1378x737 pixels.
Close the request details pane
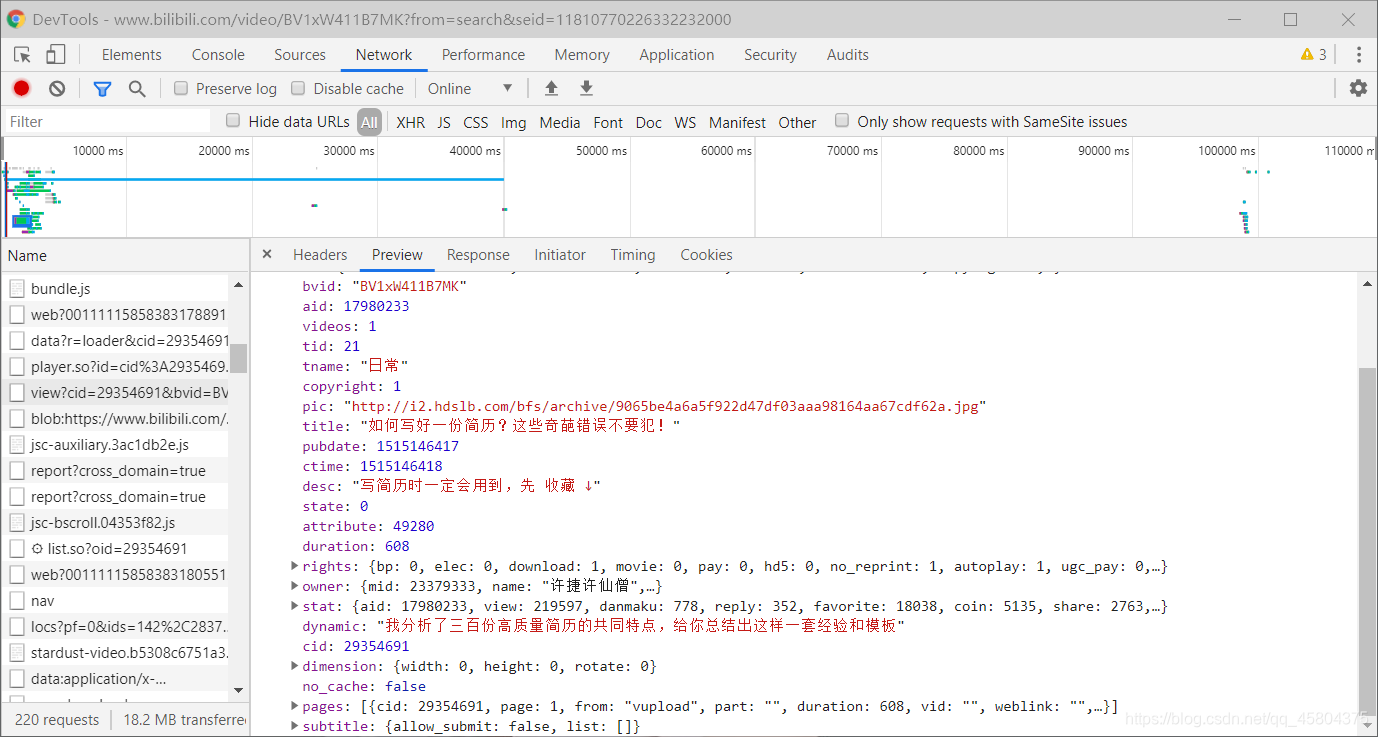coord(267,254)
